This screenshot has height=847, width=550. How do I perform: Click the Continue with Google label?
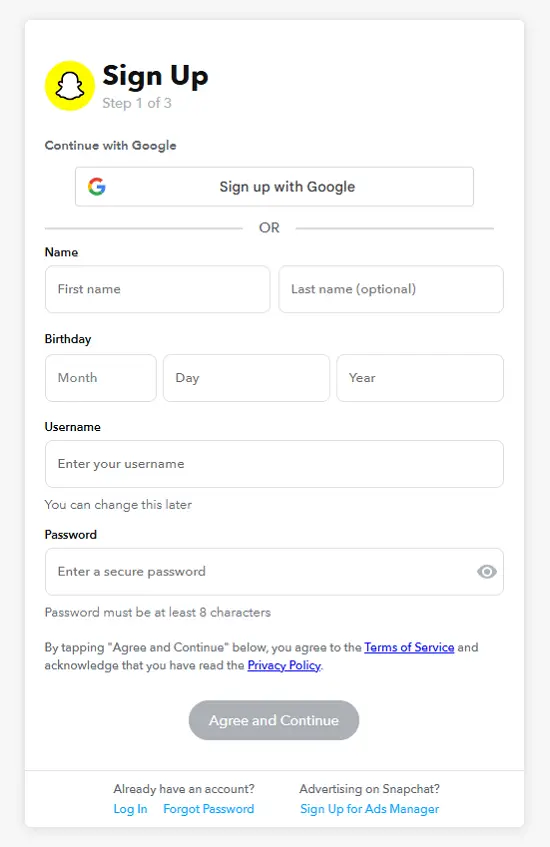tap(111, 145)
